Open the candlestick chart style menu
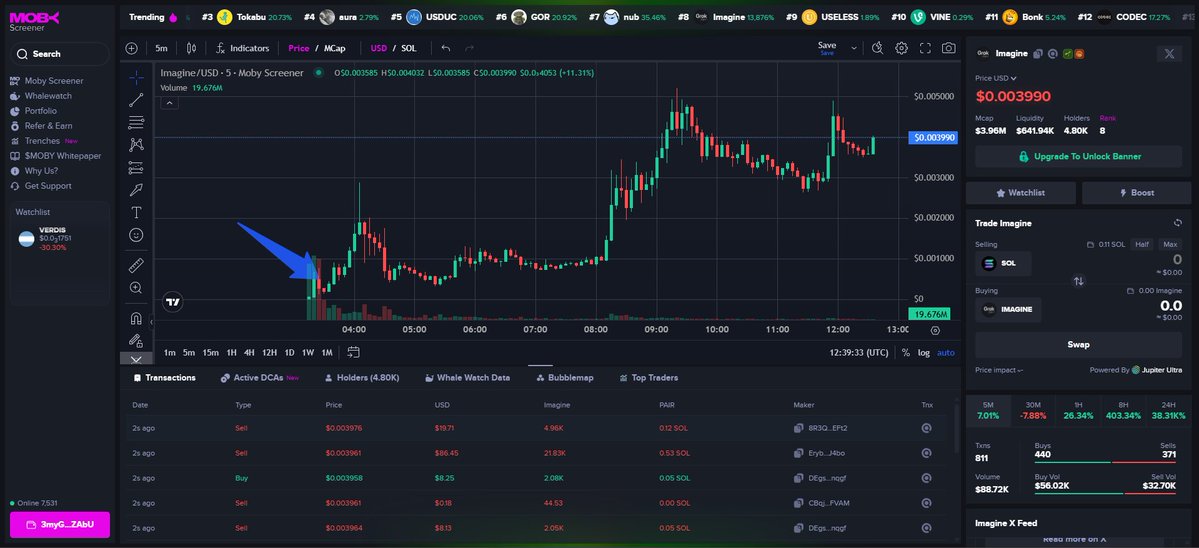This screenshot has width=1199, height=548. pos(191,48)
